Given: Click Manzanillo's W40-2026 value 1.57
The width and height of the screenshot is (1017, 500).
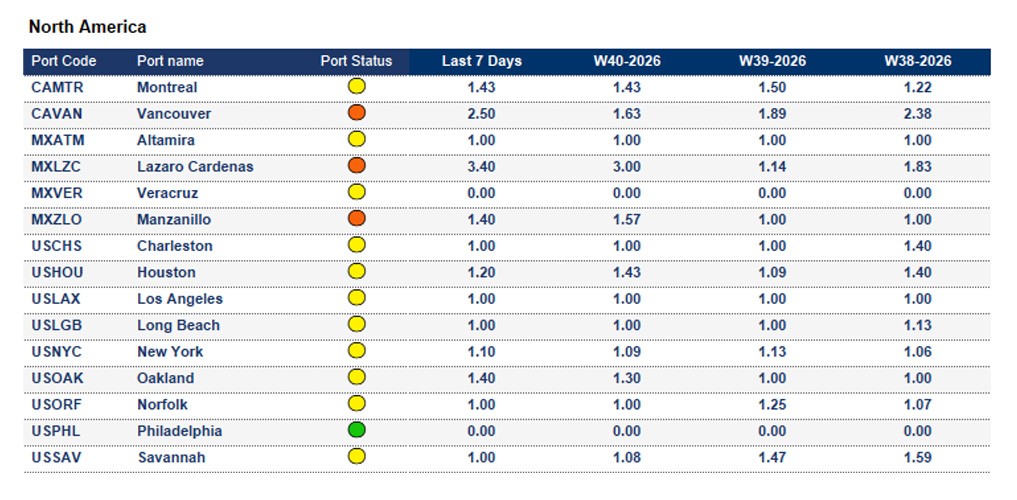Looking at the screenshot, I should tap(627, 219).
